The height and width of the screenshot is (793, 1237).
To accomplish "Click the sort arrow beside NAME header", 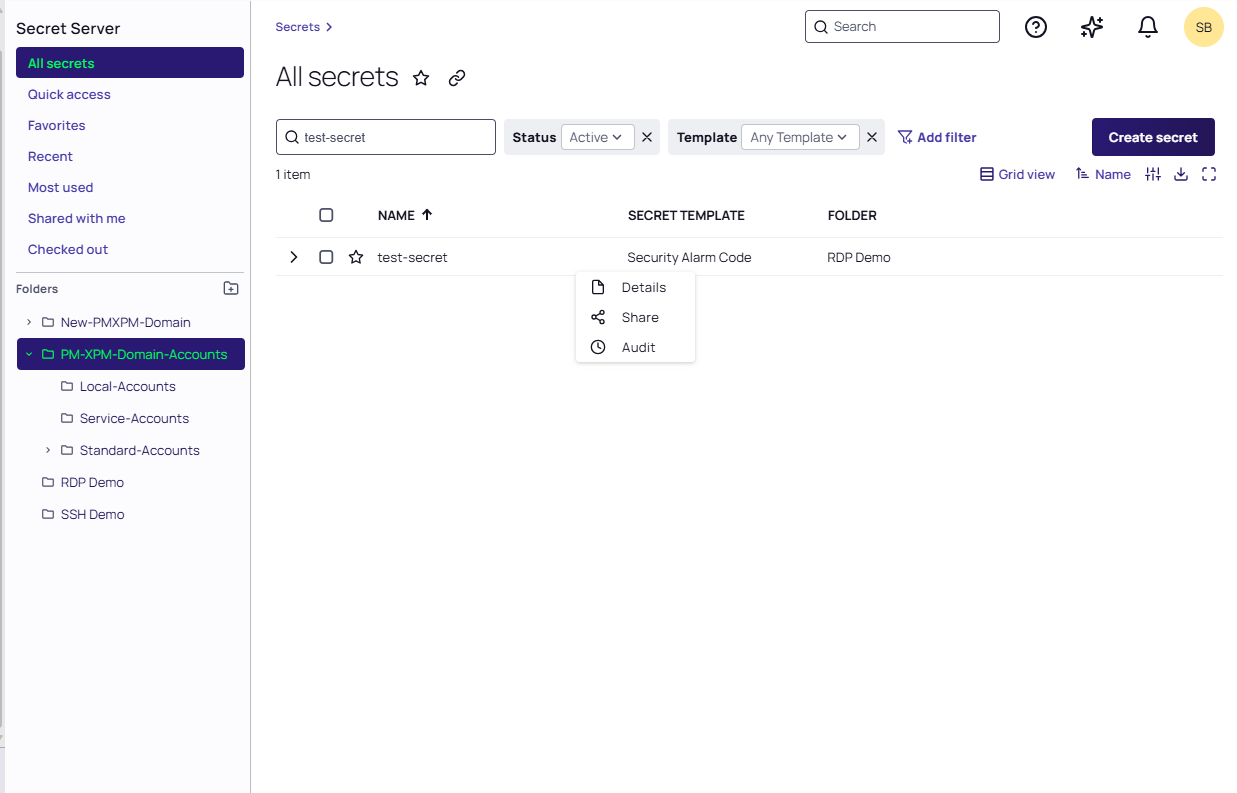I will pos(427,215).
